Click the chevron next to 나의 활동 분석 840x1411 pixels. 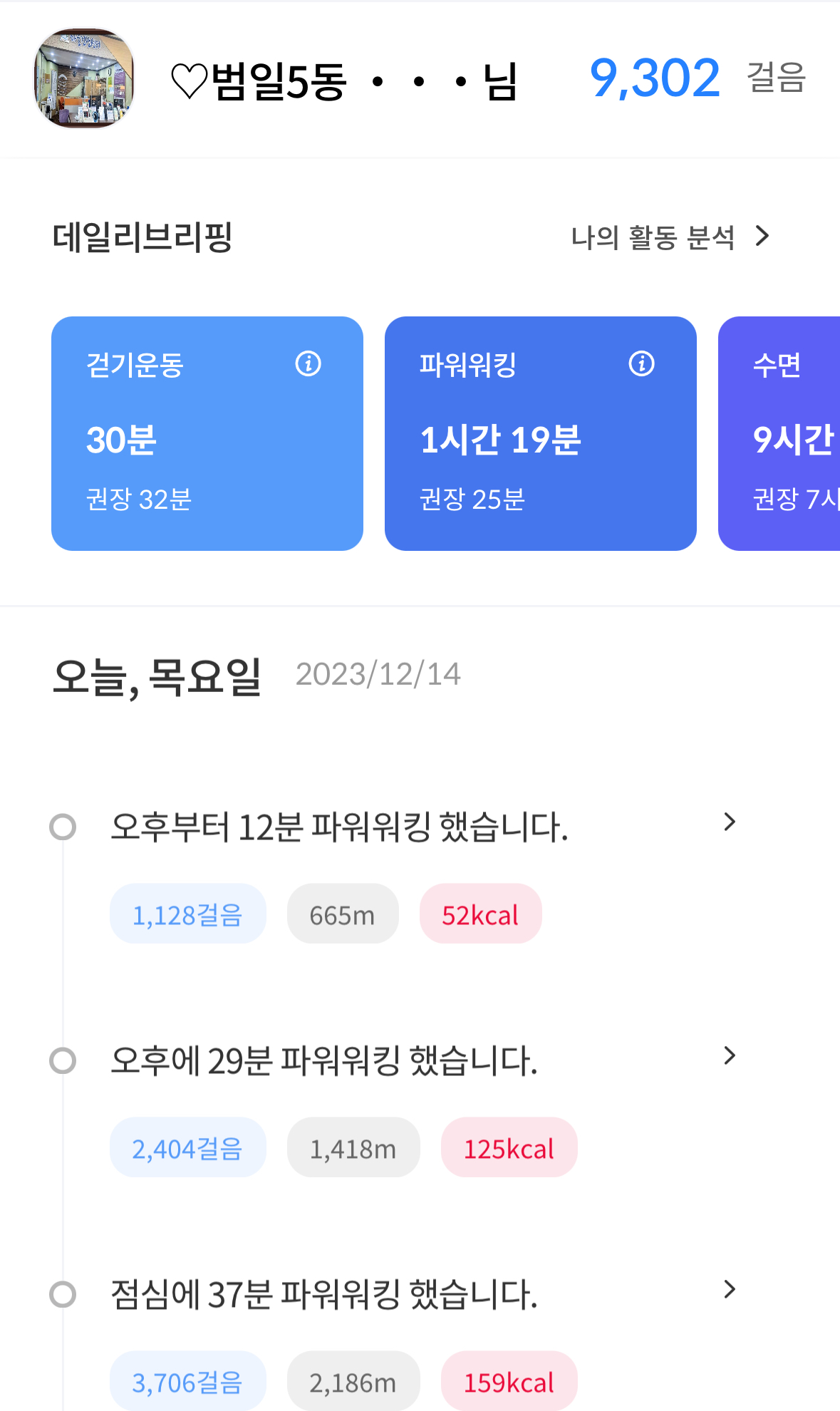pos(762,236)
